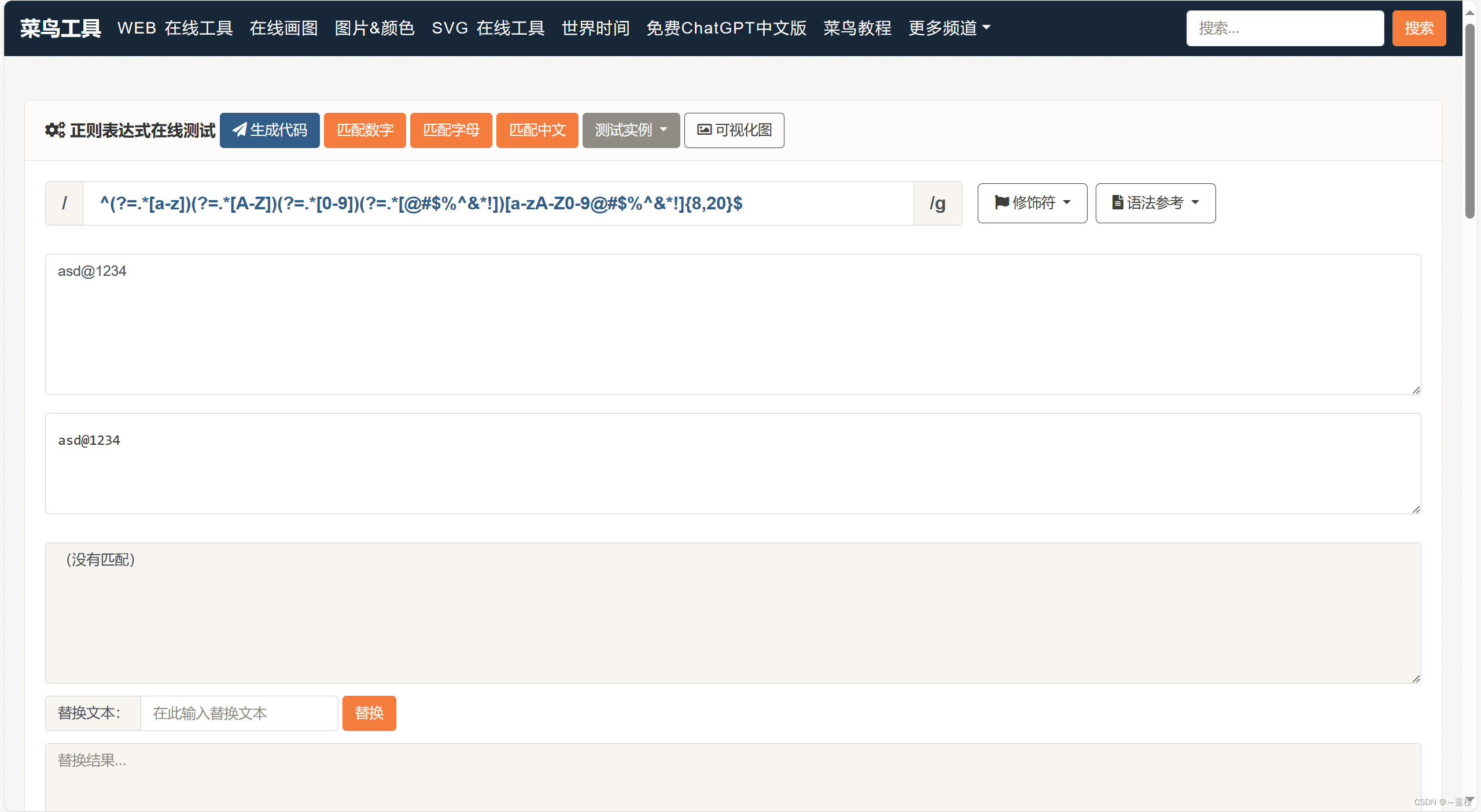Click the scrollbar up arrow

(x=1470, y=12)
